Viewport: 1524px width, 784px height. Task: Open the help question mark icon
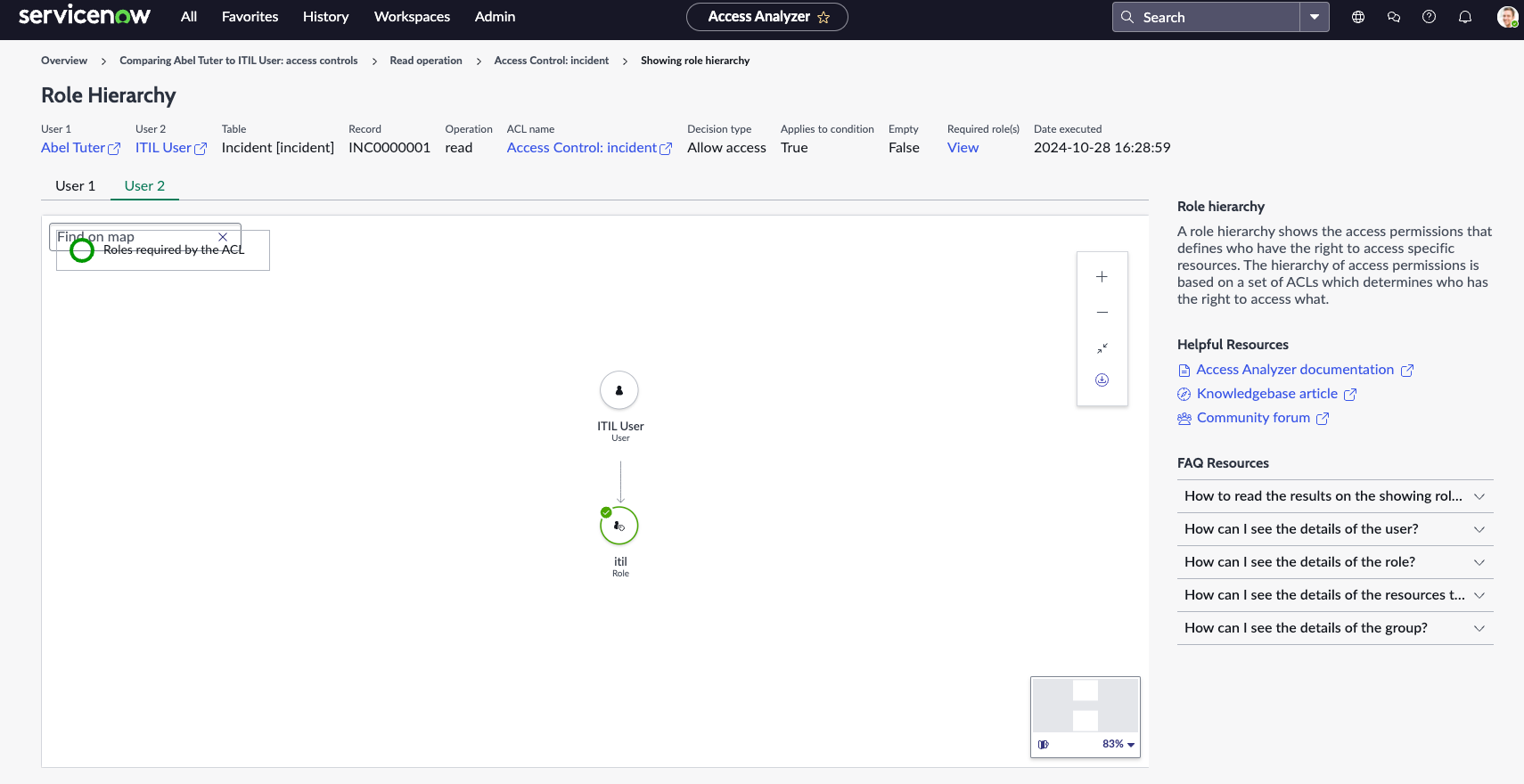(1430, 17)
